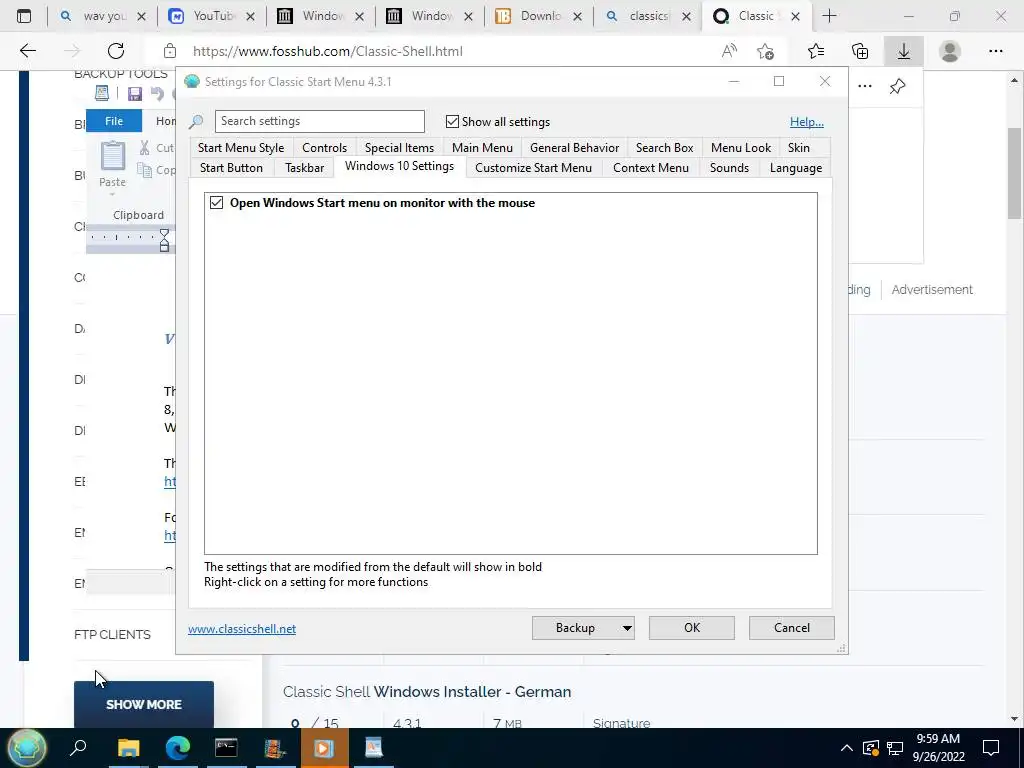This screenshot has height=768, width=1024.
Task: Switch to Microsoft Edge in taskbar
Action: click(178, 748)
